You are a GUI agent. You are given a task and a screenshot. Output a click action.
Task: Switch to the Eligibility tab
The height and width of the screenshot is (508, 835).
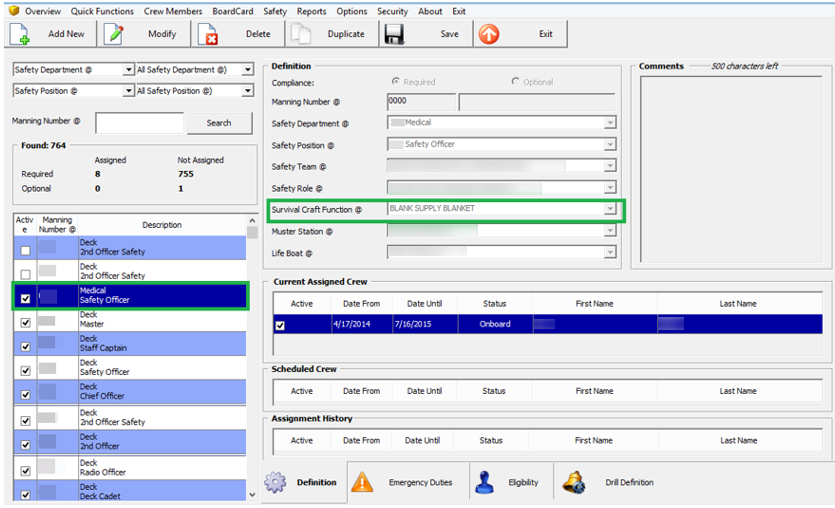(x=512, y=482)
